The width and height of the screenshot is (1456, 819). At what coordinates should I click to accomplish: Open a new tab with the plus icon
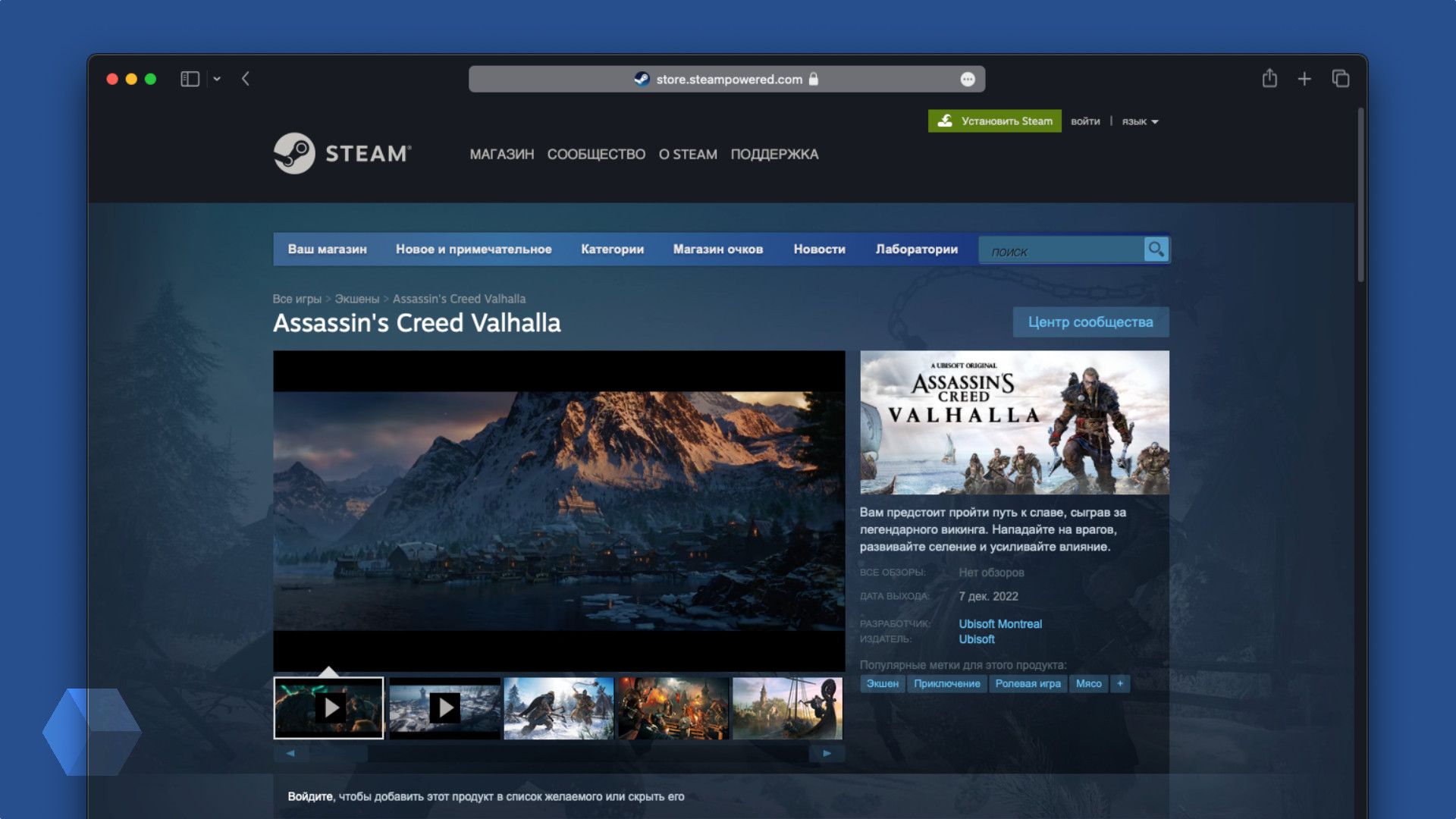(1304, 79)
